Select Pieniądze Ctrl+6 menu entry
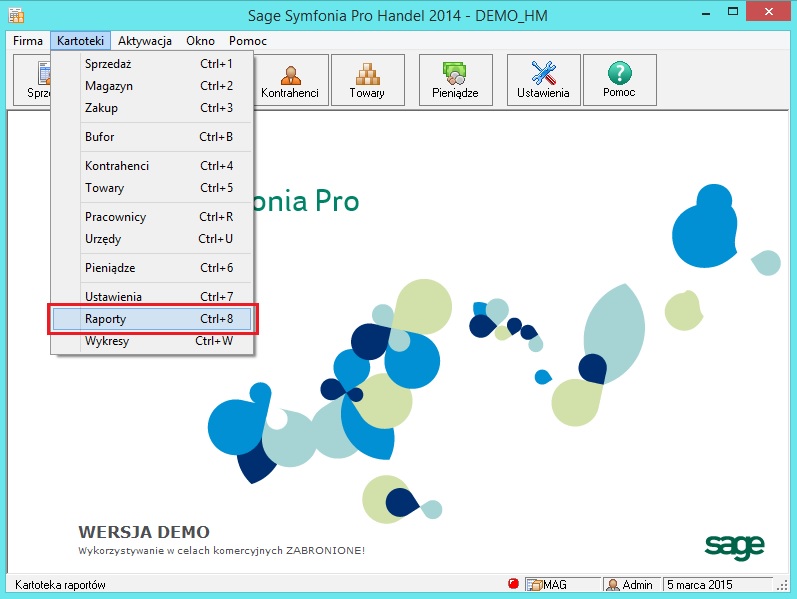Image resolution: width=797 pixels, height=599 pixels. (152, 267)
